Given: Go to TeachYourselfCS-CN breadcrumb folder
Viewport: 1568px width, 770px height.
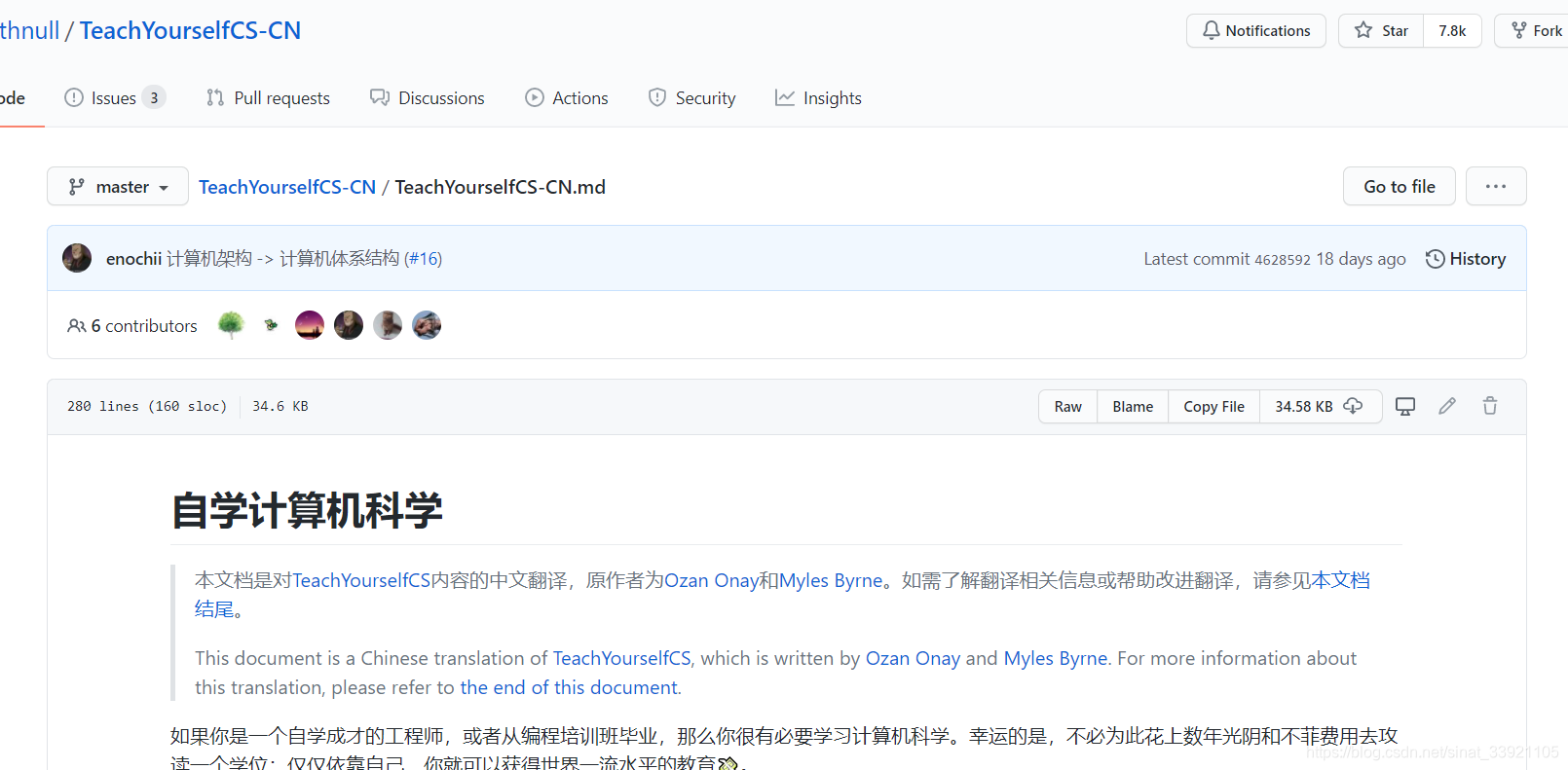Looking at the screenshot, I should 287,187.
